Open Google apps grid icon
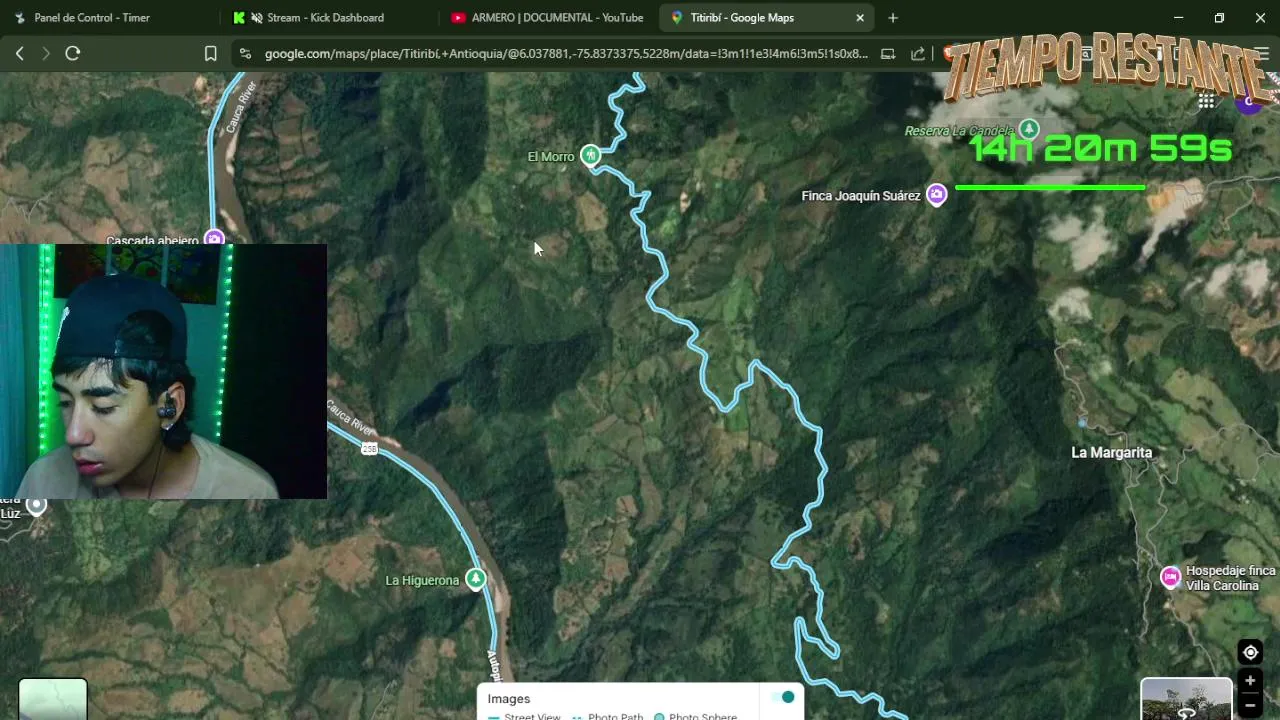This screenshot has height=720, width=1280. point(1206,101)
